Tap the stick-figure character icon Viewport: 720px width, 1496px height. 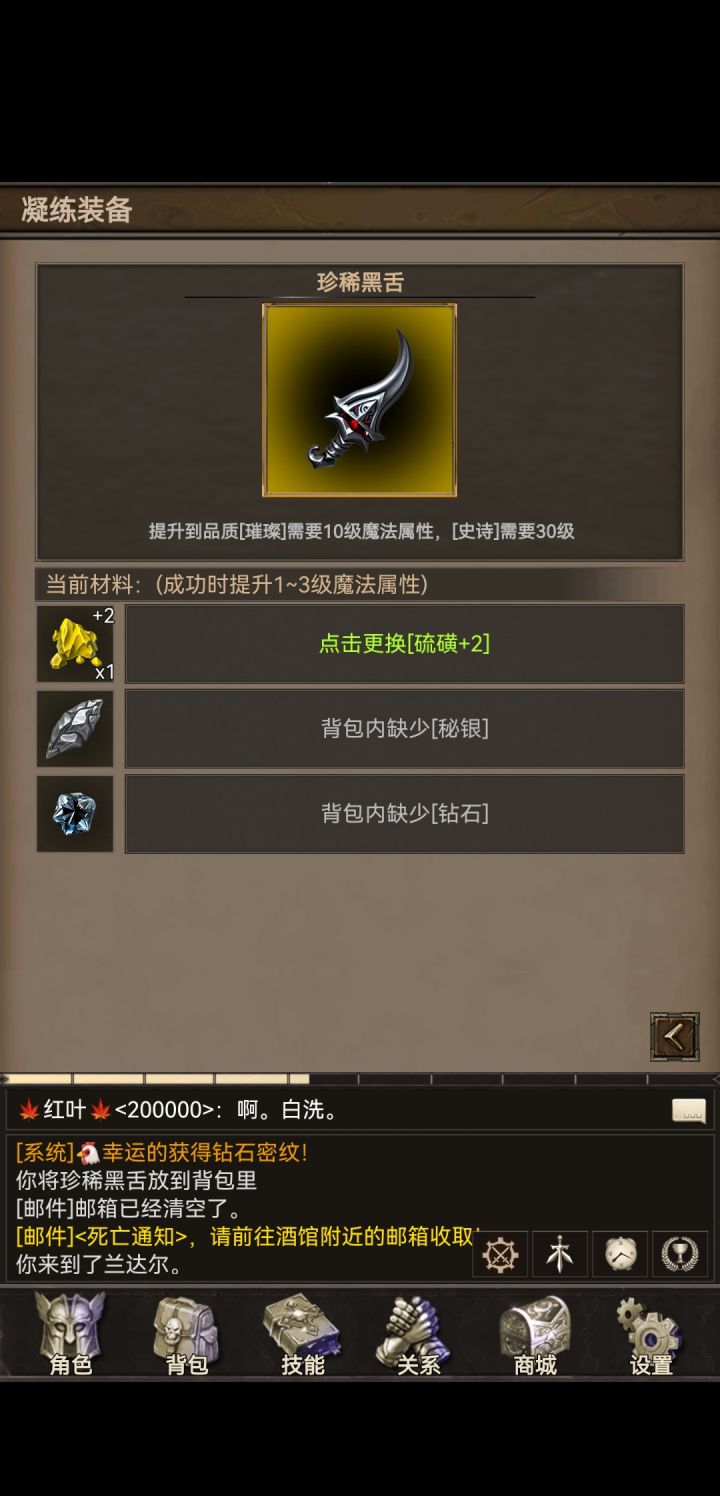[560, 1254]
